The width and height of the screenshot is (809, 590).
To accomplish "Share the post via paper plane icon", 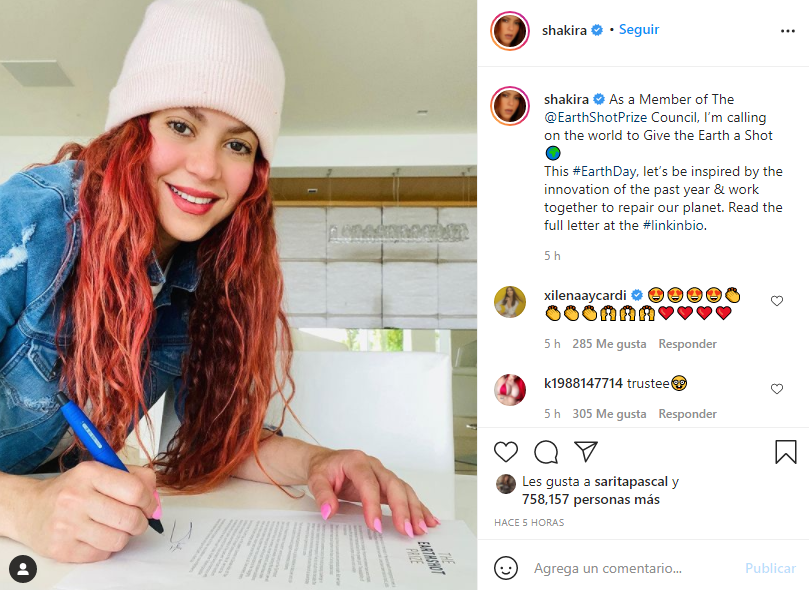I will click(586, 451).
